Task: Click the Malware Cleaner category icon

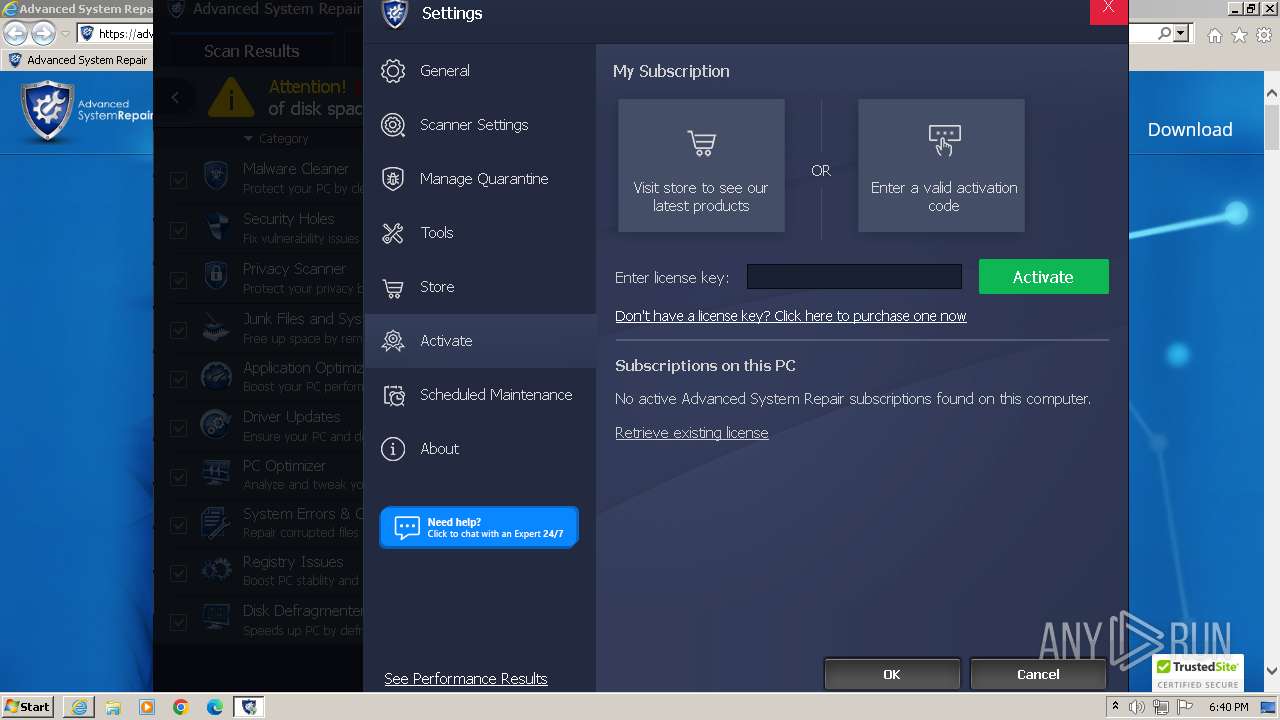Action: [x=216, y=178]
